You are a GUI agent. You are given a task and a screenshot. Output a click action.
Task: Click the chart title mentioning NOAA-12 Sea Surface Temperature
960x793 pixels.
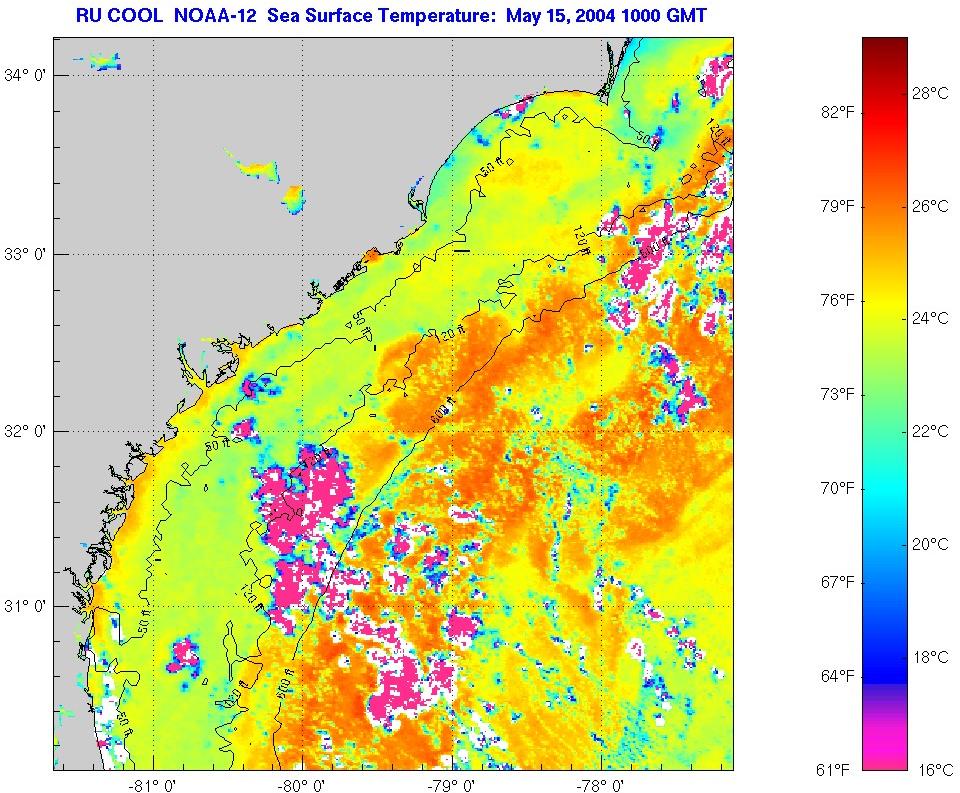(391, 15)
